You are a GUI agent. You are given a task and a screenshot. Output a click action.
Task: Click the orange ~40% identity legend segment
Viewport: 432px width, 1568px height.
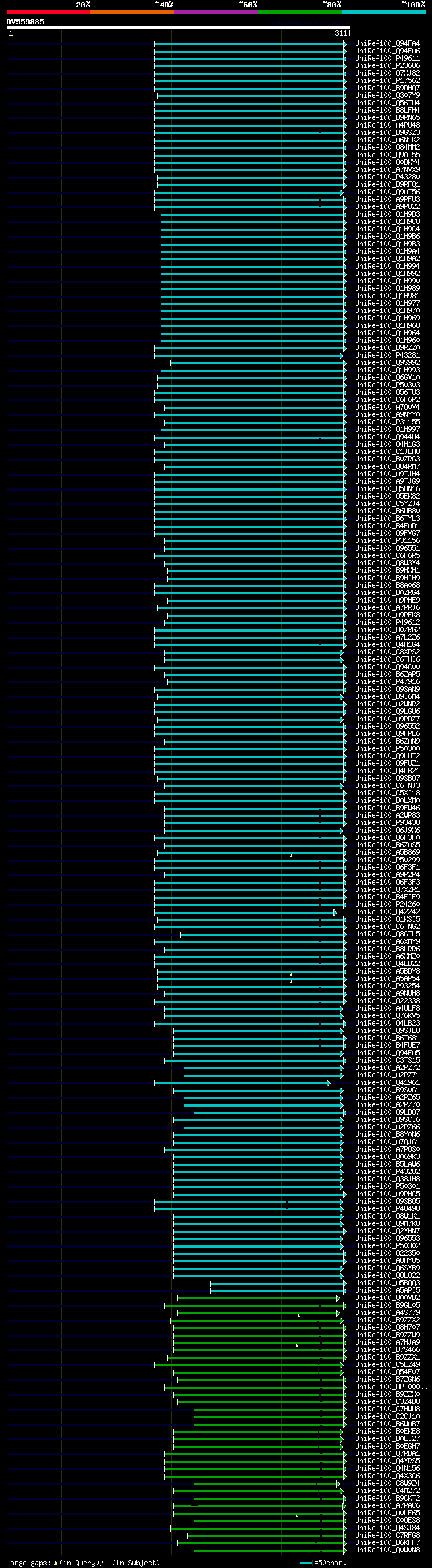132,12
